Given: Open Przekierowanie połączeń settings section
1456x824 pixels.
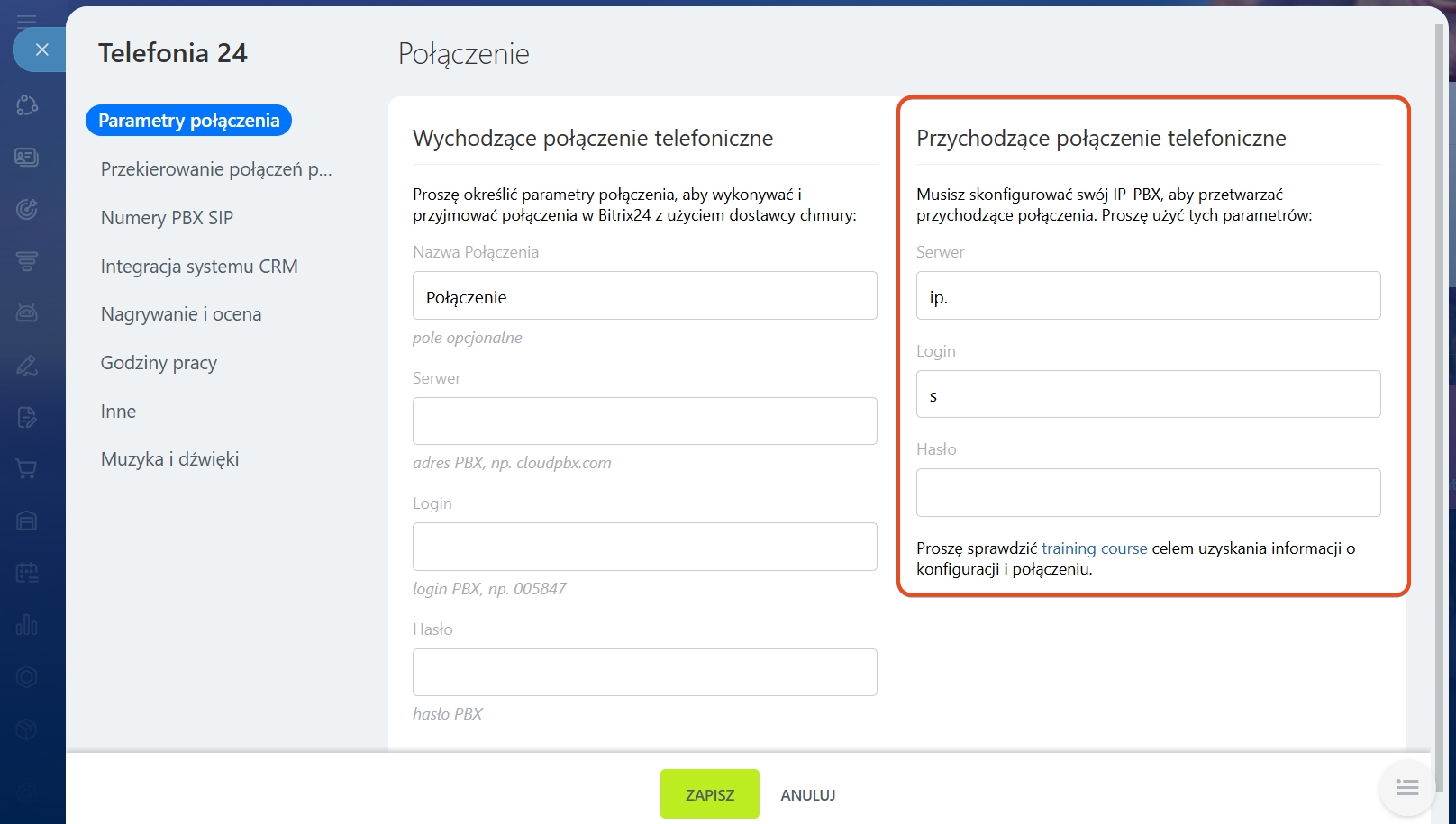Looking at the screenshot, I should point(216,169).
